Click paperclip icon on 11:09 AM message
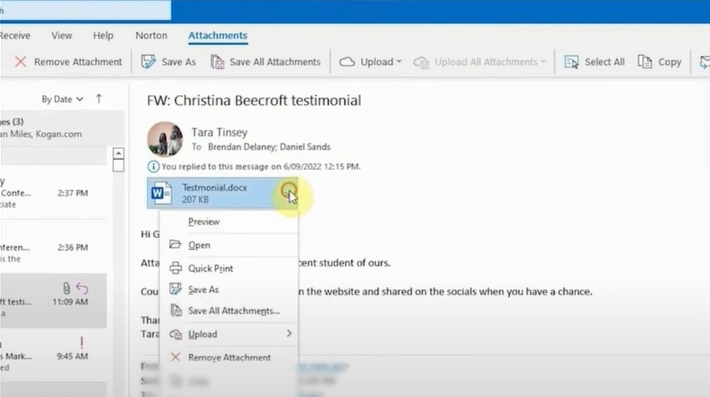Image resolution: width=710 pixels, height=397 pixels. click(x=66, y=288)
